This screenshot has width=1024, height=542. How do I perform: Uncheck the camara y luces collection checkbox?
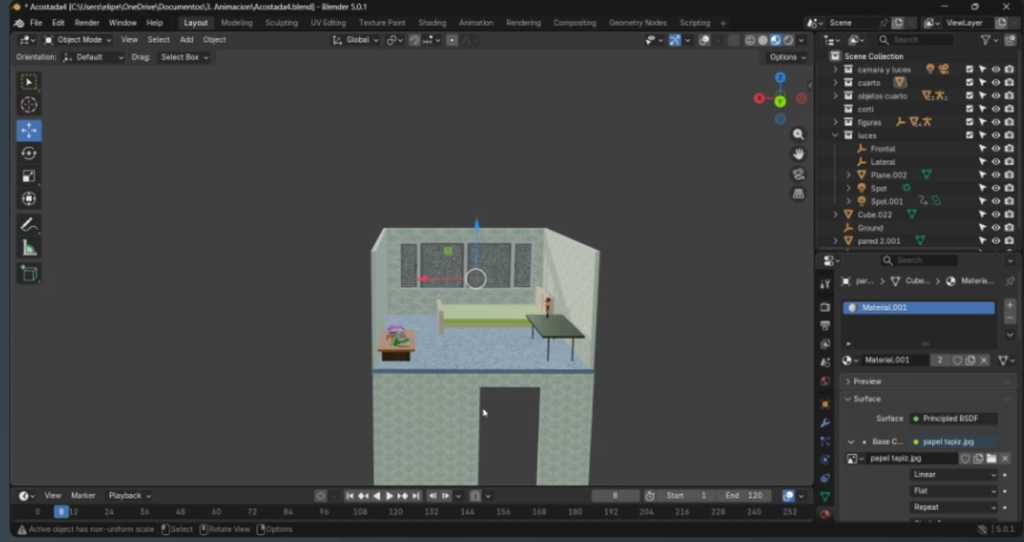click(x=969, y=70)
